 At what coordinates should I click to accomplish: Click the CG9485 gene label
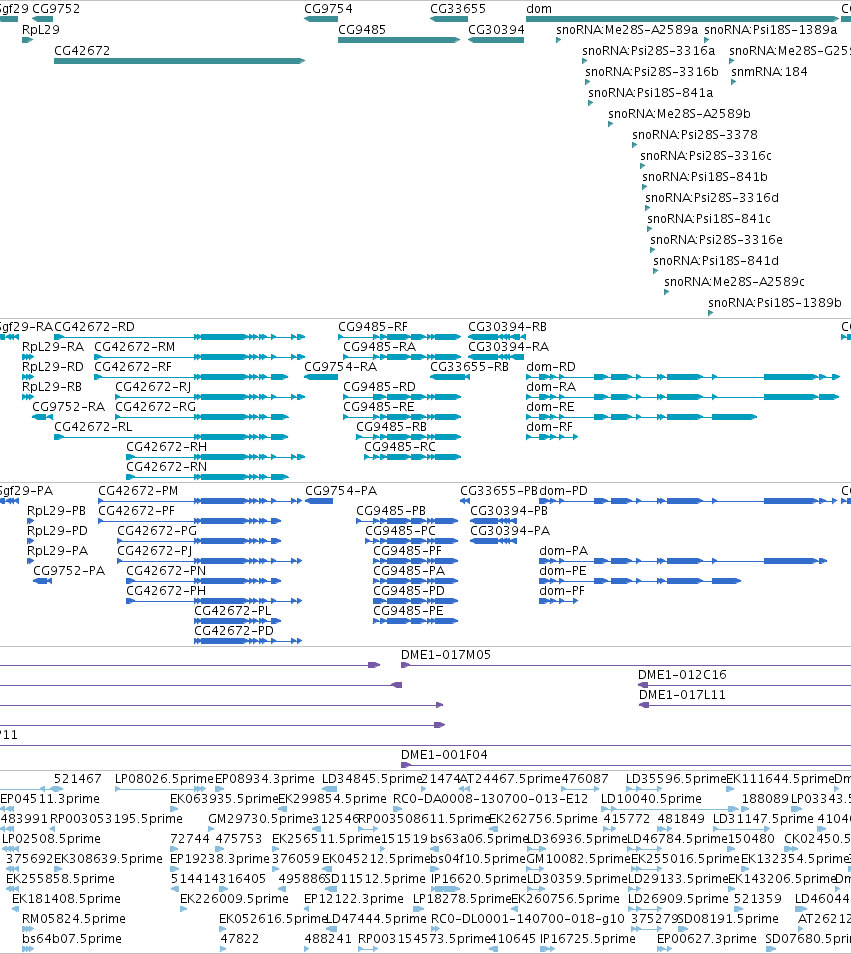pyautogui.click(x=362, y=29)
